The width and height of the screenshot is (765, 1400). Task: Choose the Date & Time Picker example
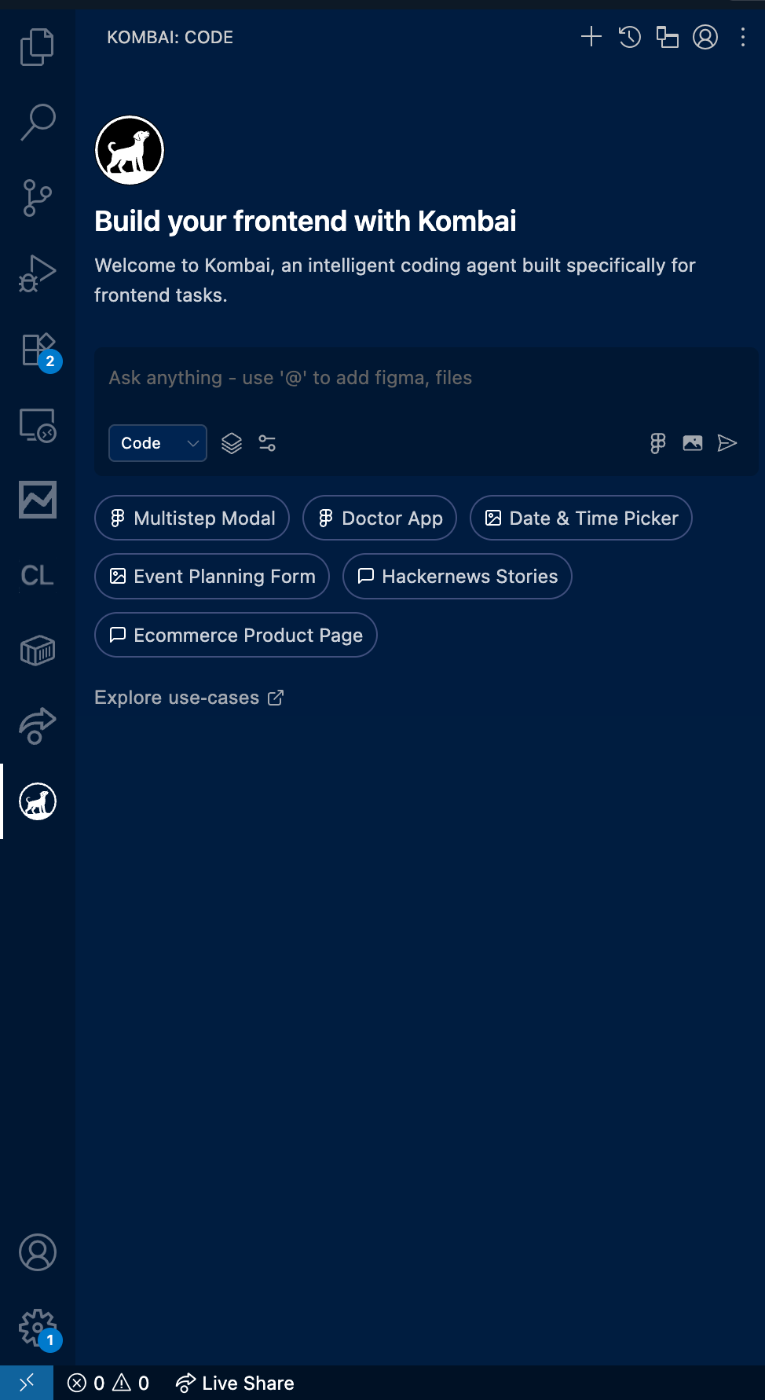[581, 518]
